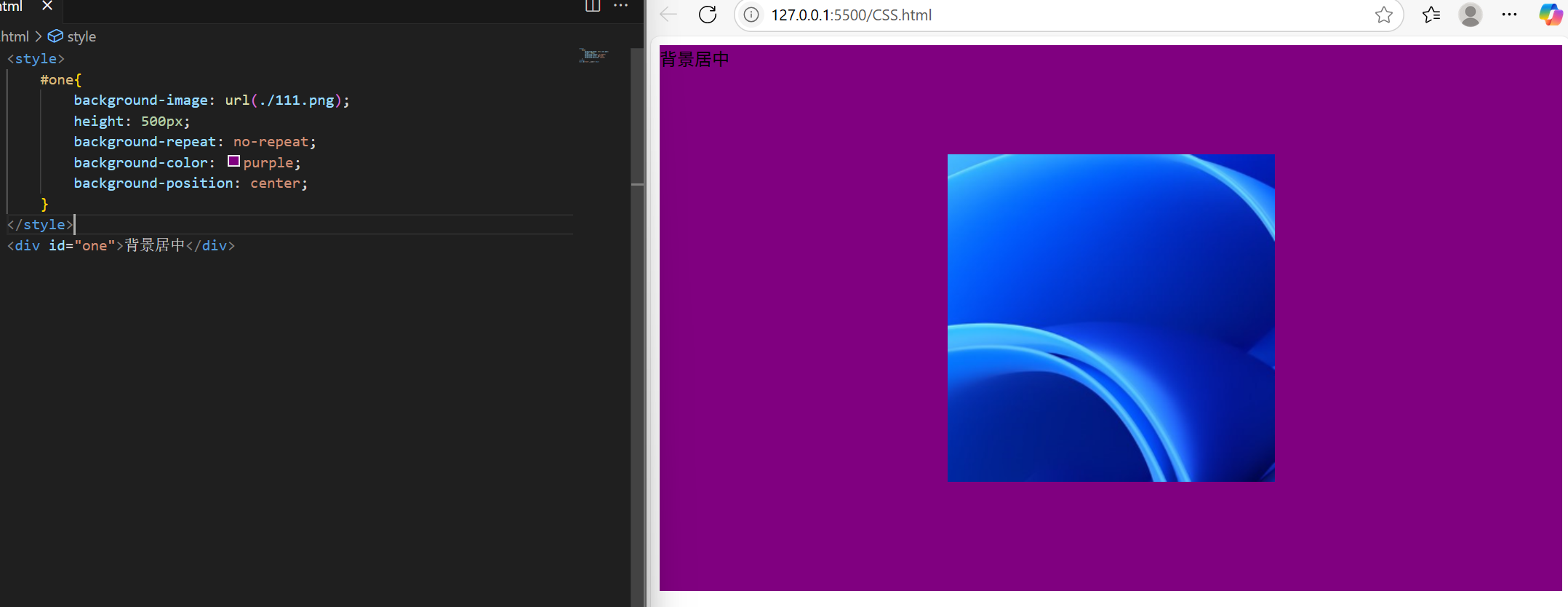Open the browser profile menu
This screenshot has width=1568, height=607.
1471,15
